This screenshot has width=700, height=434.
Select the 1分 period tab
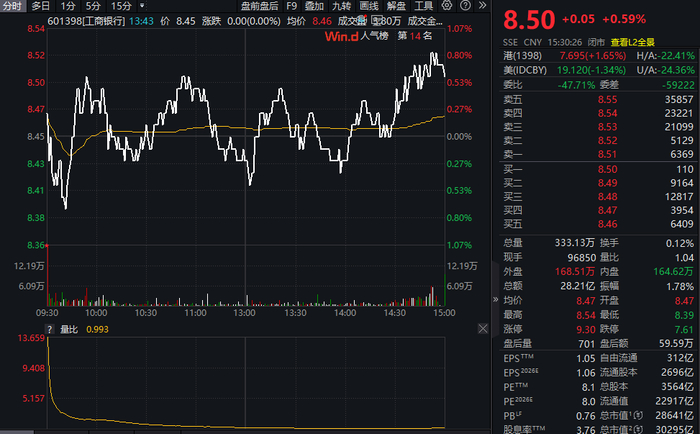click(68, 6)
